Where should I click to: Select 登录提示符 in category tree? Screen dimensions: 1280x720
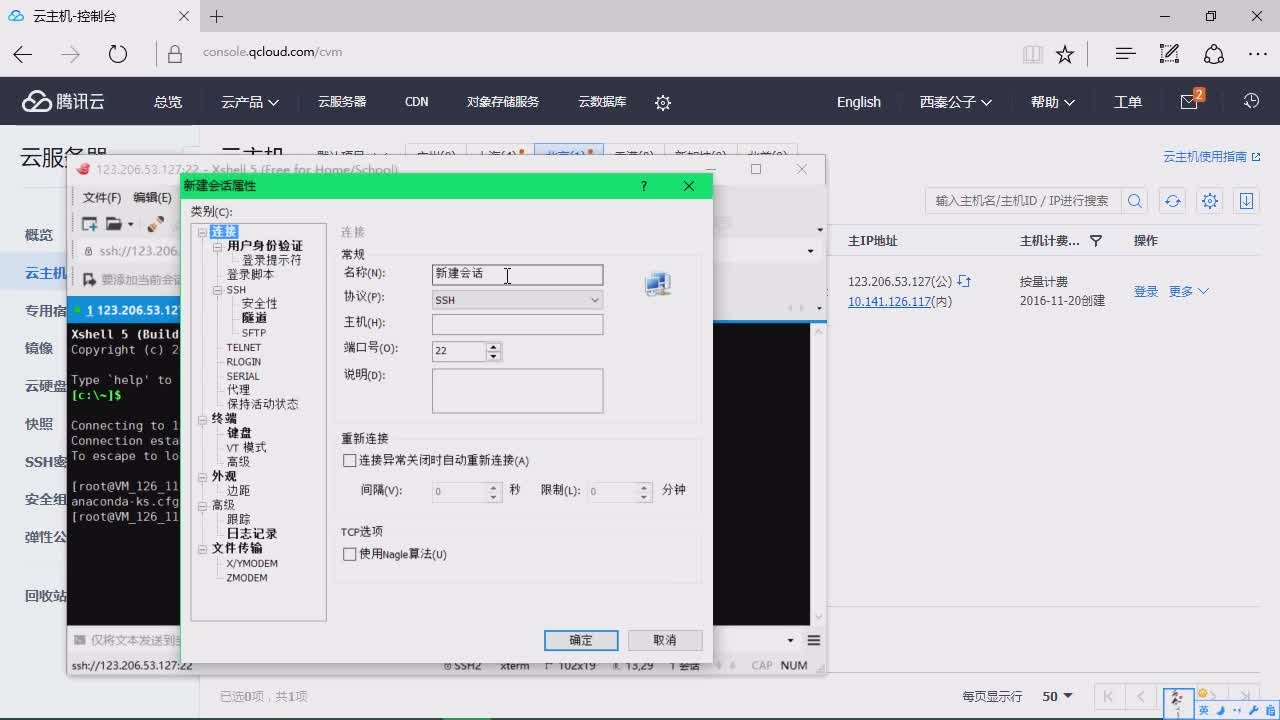271,260
